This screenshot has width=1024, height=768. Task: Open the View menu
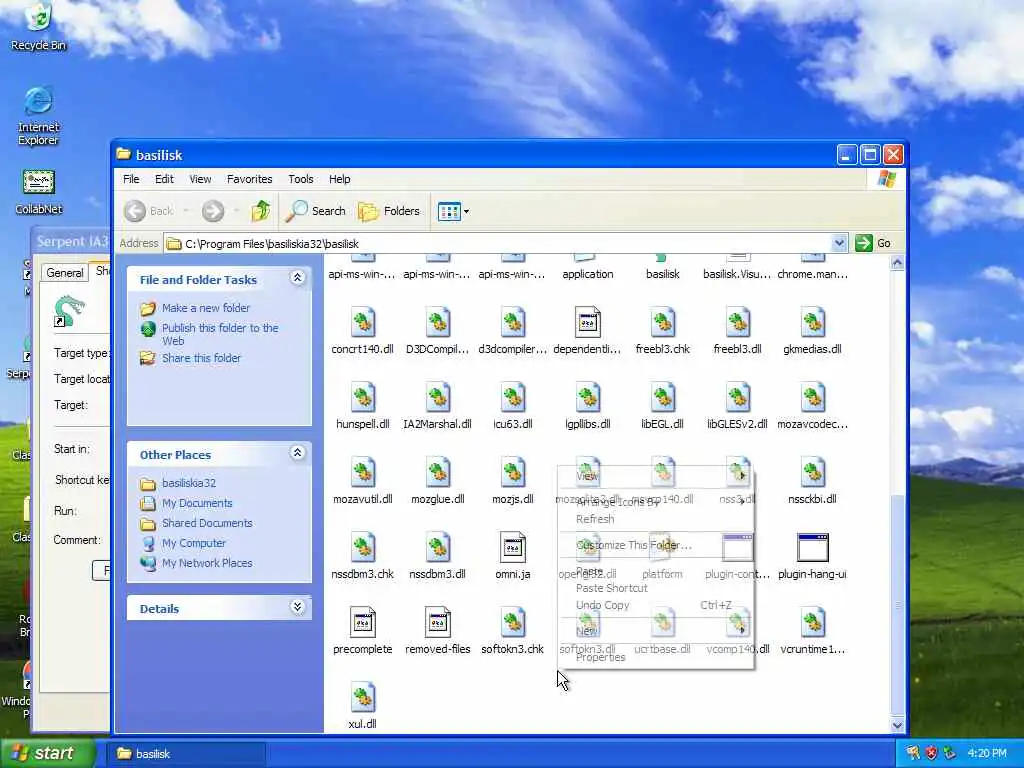(200, 179)
